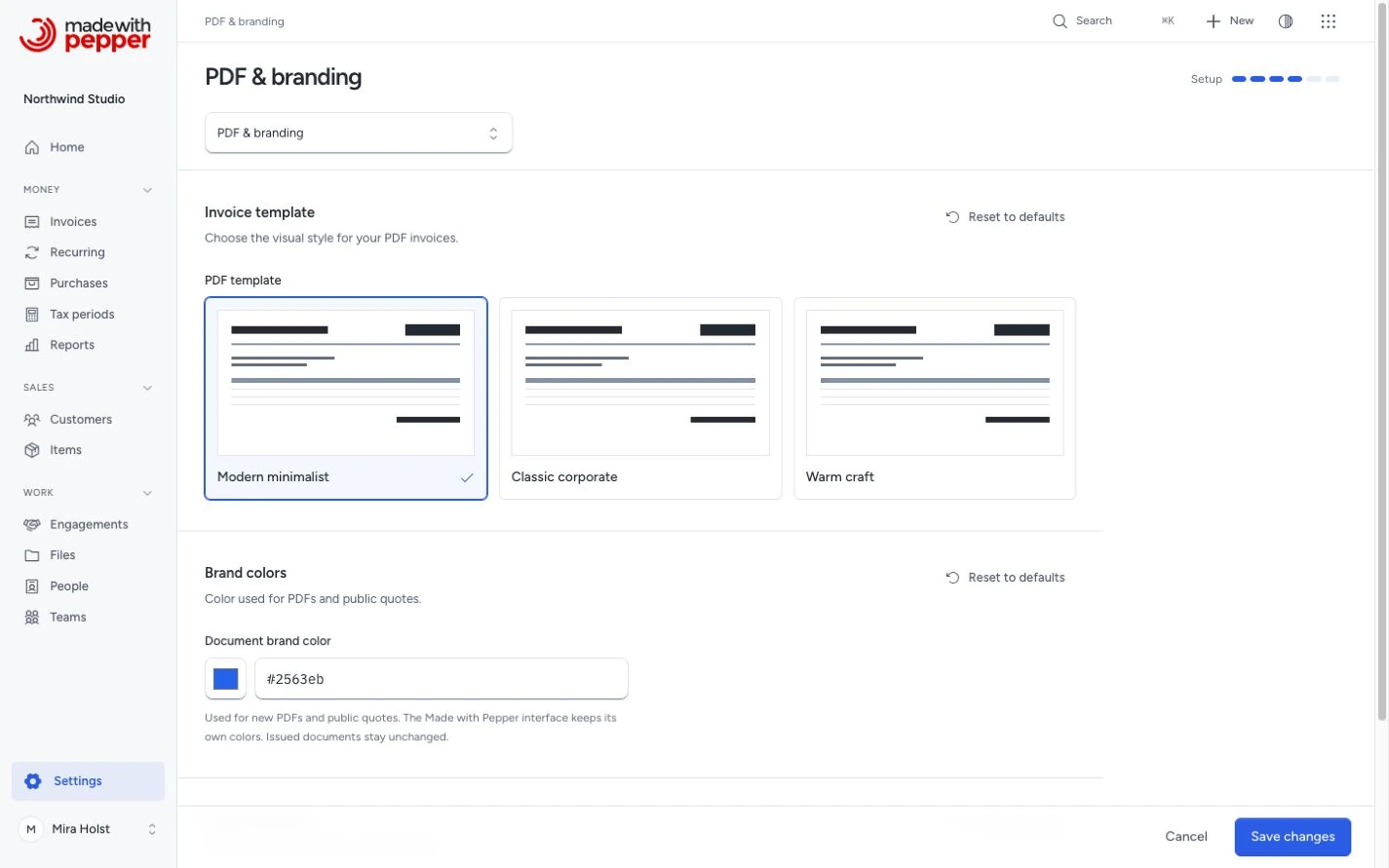Open the apps grid icon

(x=1329, y=21)
